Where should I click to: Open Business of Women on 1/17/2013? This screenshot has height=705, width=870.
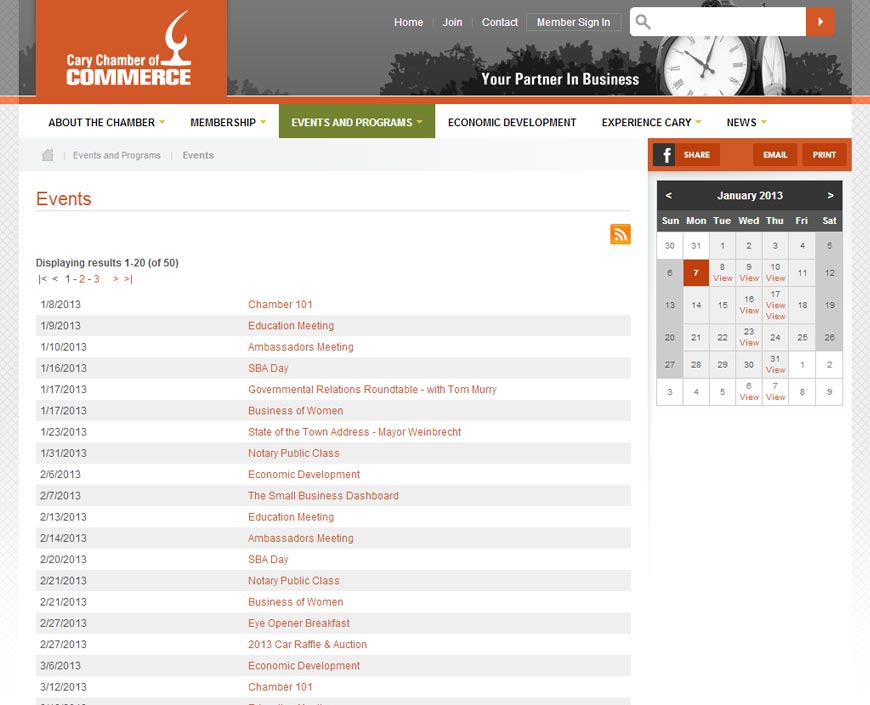coord(296,411)
